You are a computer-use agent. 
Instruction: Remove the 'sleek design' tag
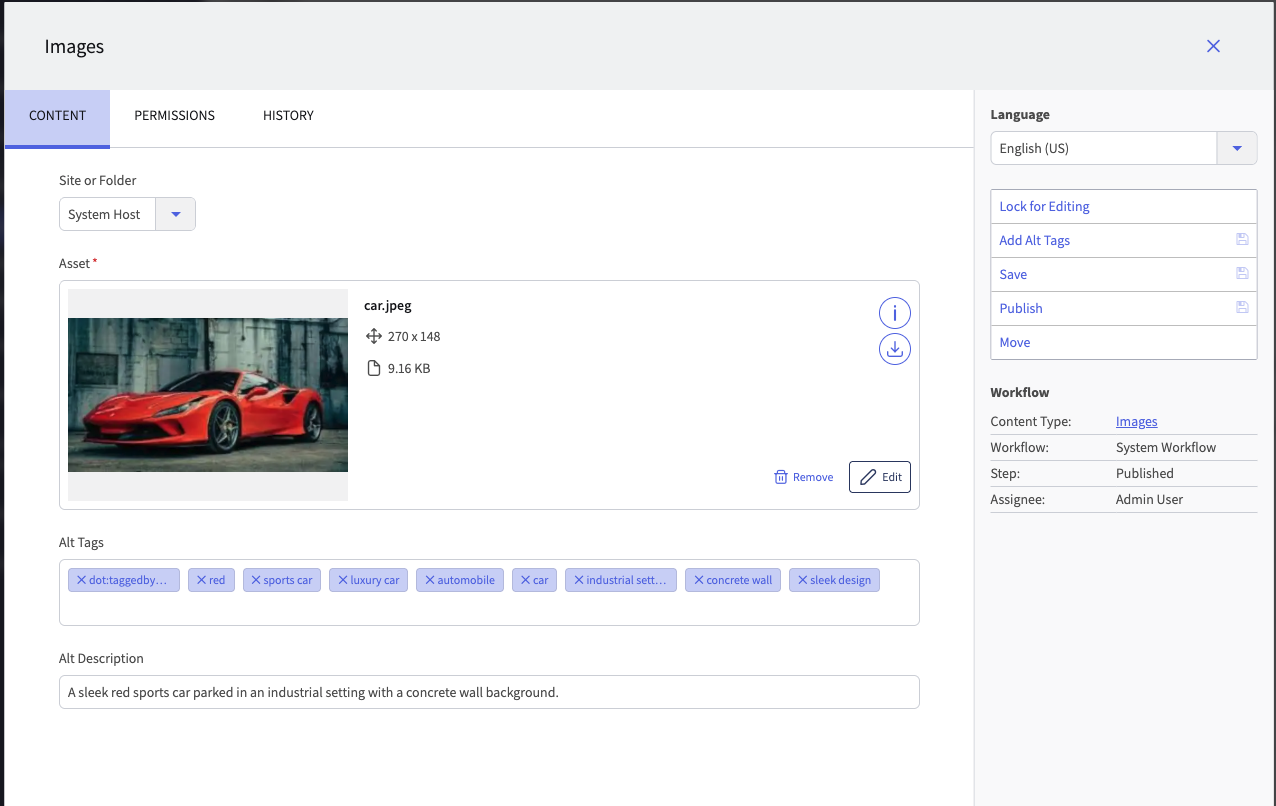[802, 580]
